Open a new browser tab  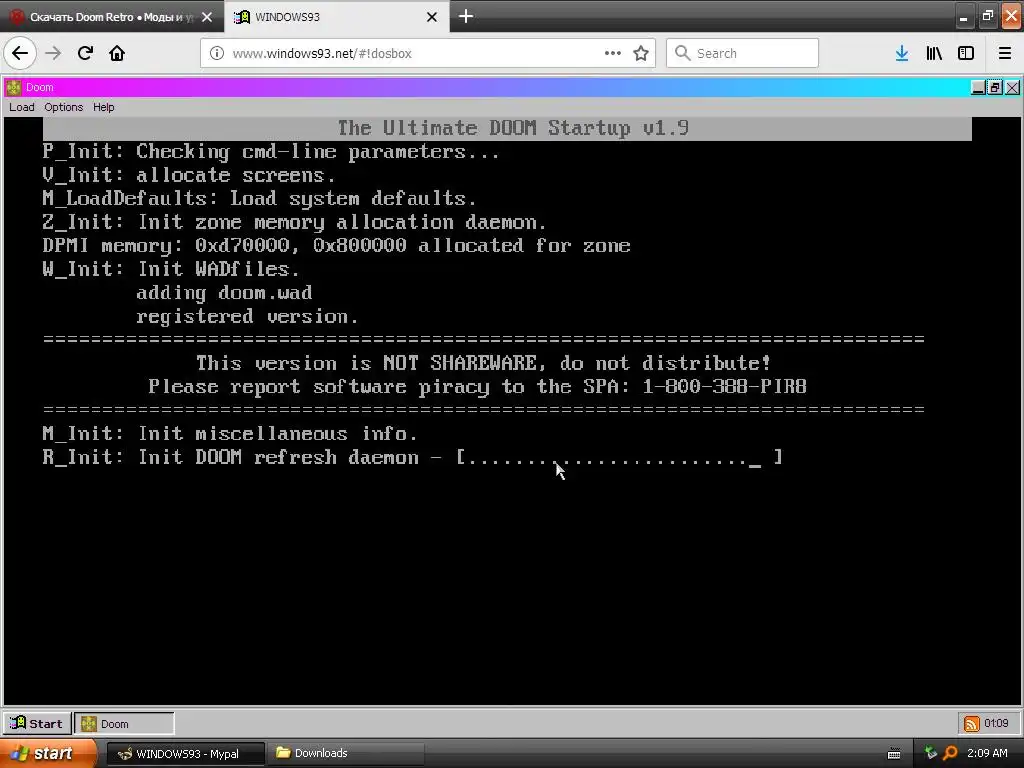tap(466, 16)
